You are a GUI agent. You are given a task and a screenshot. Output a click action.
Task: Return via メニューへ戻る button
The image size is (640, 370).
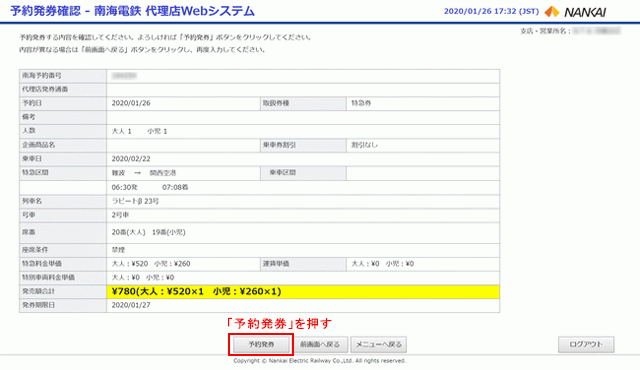click(379, 344)
